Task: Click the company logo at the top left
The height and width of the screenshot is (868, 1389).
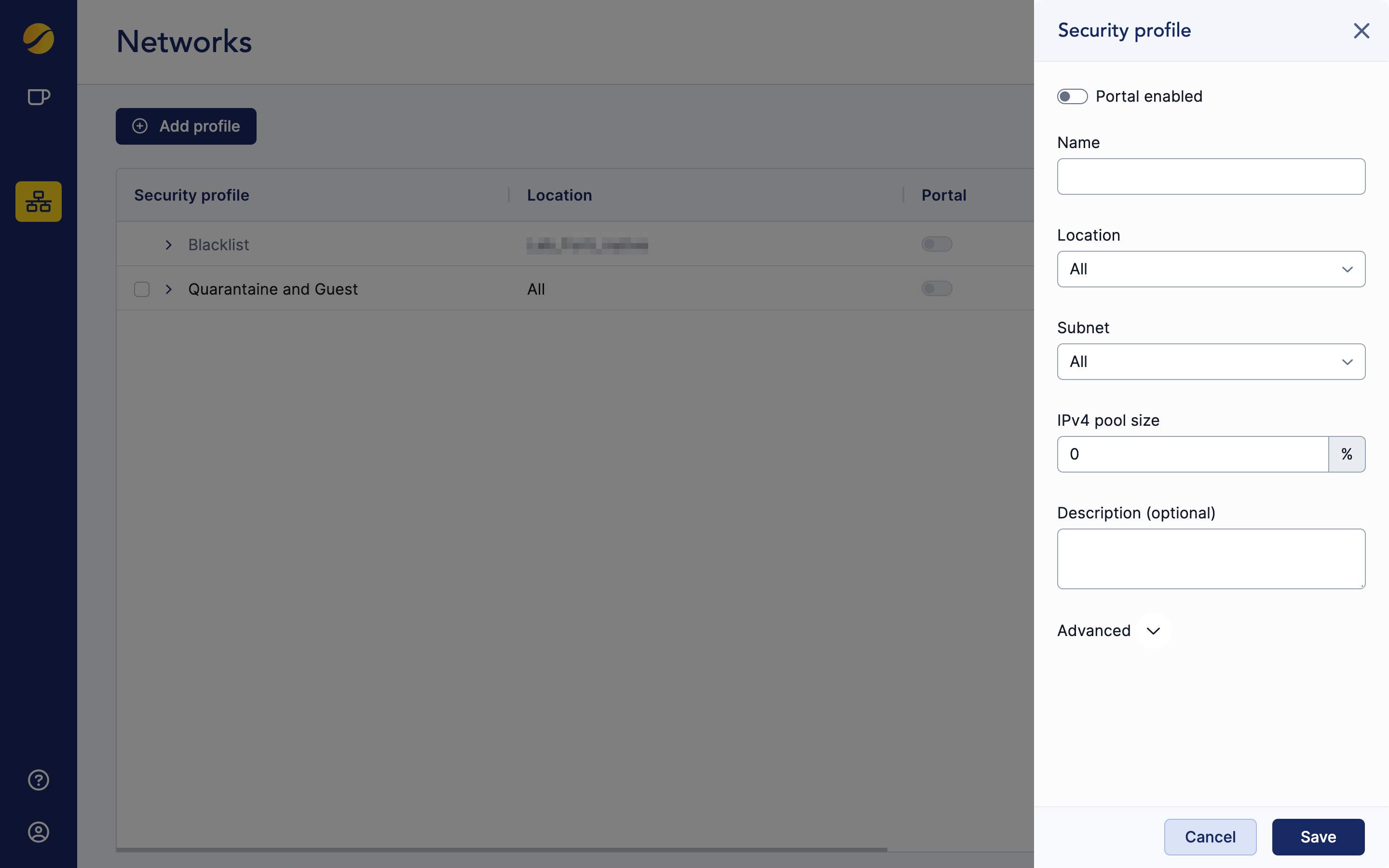Action: [38, 39]
